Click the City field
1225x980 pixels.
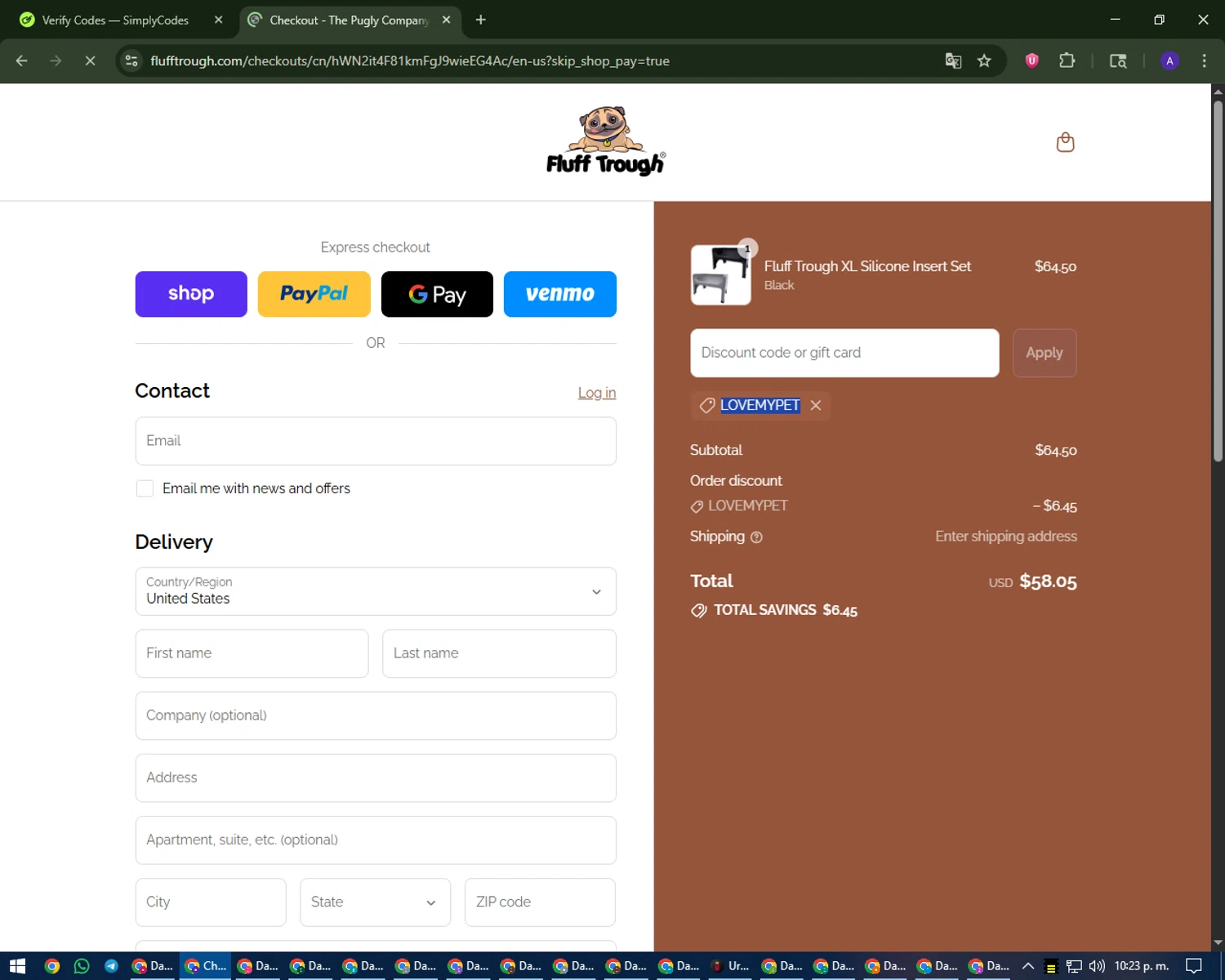(x=211, y=902)
